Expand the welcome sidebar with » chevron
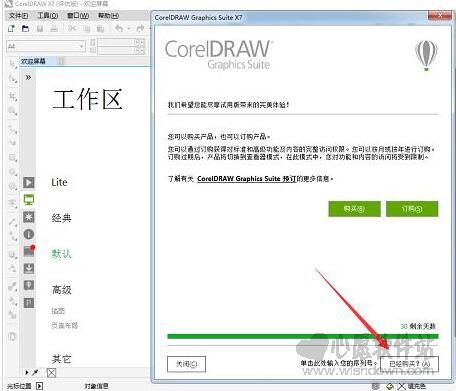The width and height of the screenshot is (456, 391). tap(28, 77)
